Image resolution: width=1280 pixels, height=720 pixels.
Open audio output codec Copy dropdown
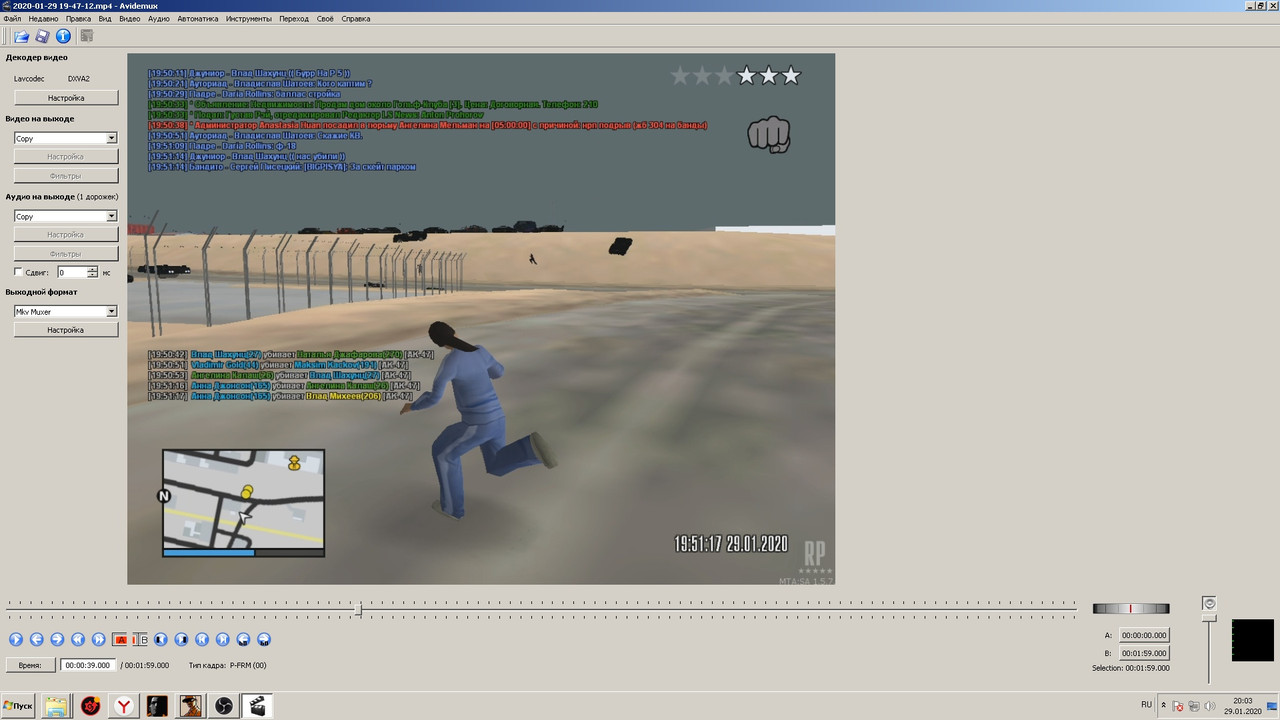coord(65,216)
